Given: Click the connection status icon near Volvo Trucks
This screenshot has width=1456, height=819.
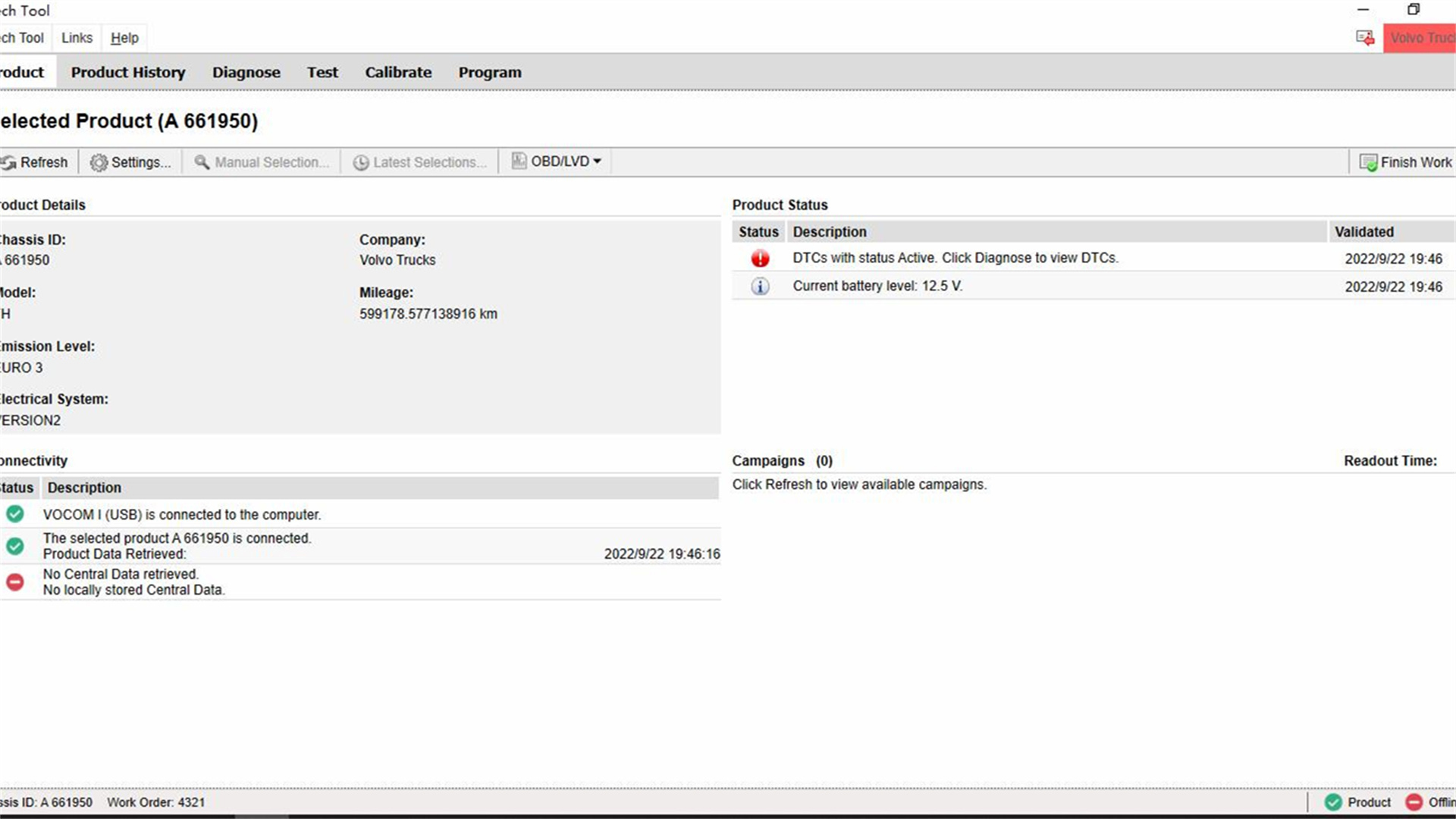Looking at the screenshot, I should click(1365, 38).
